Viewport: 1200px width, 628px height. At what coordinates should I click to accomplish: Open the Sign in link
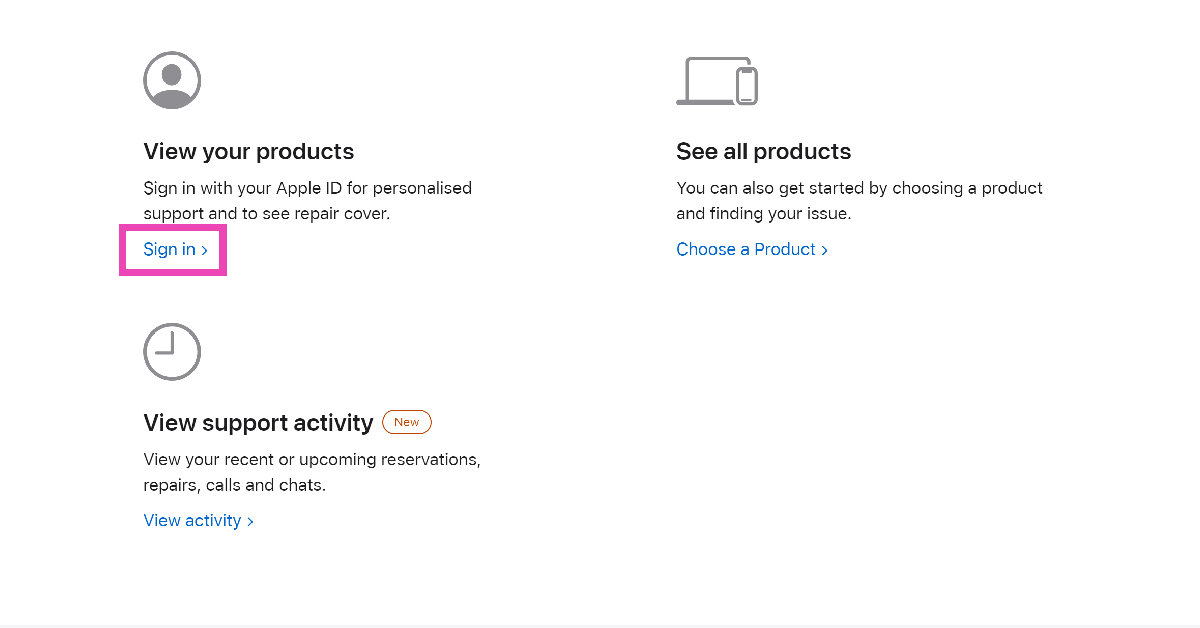[175, 250]
